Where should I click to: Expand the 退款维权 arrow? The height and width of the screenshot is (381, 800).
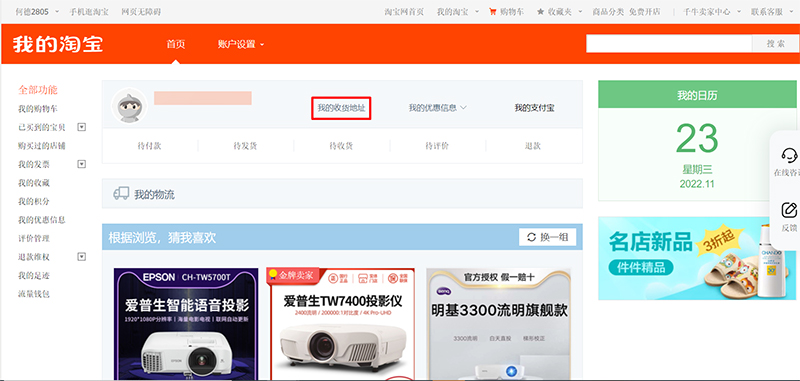click(x=82, y=257)
